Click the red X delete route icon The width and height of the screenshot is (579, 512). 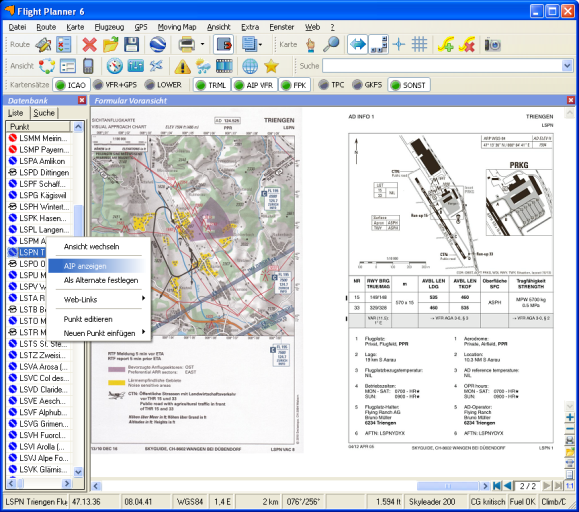89,45
